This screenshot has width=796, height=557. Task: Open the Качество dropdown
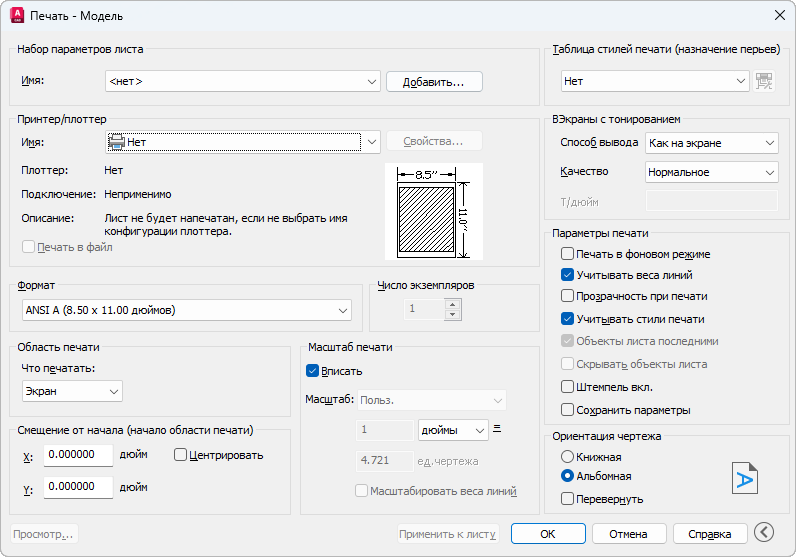[711, 172]
